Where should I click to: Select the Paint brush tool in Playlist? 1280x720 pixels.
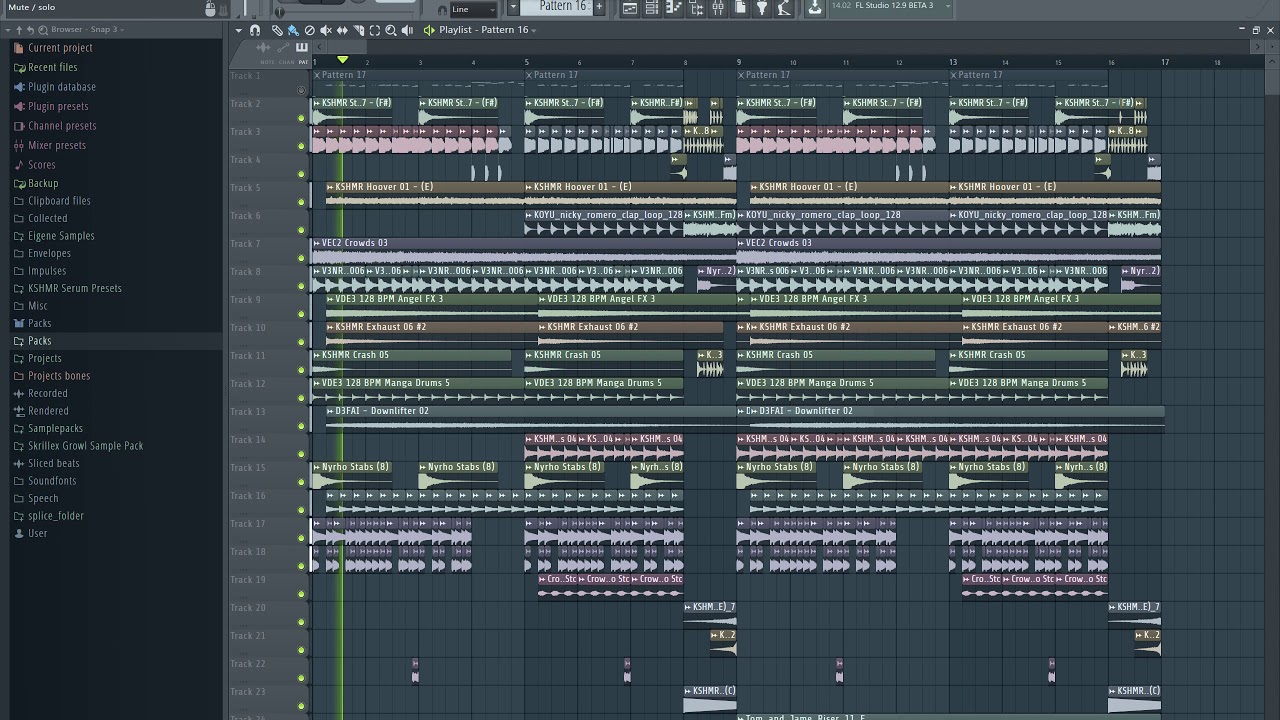pyautogui.click(x=293, y=30)
